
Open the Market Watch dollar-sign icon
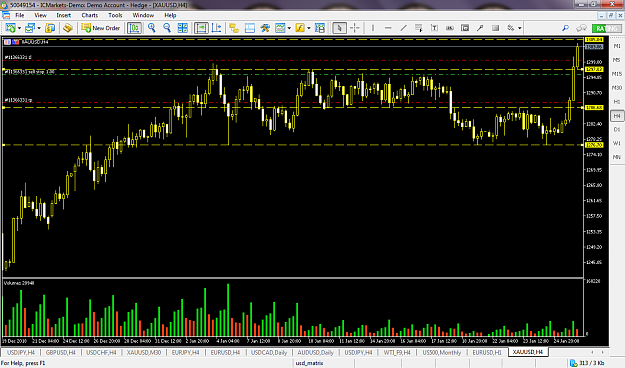point(50,28)
